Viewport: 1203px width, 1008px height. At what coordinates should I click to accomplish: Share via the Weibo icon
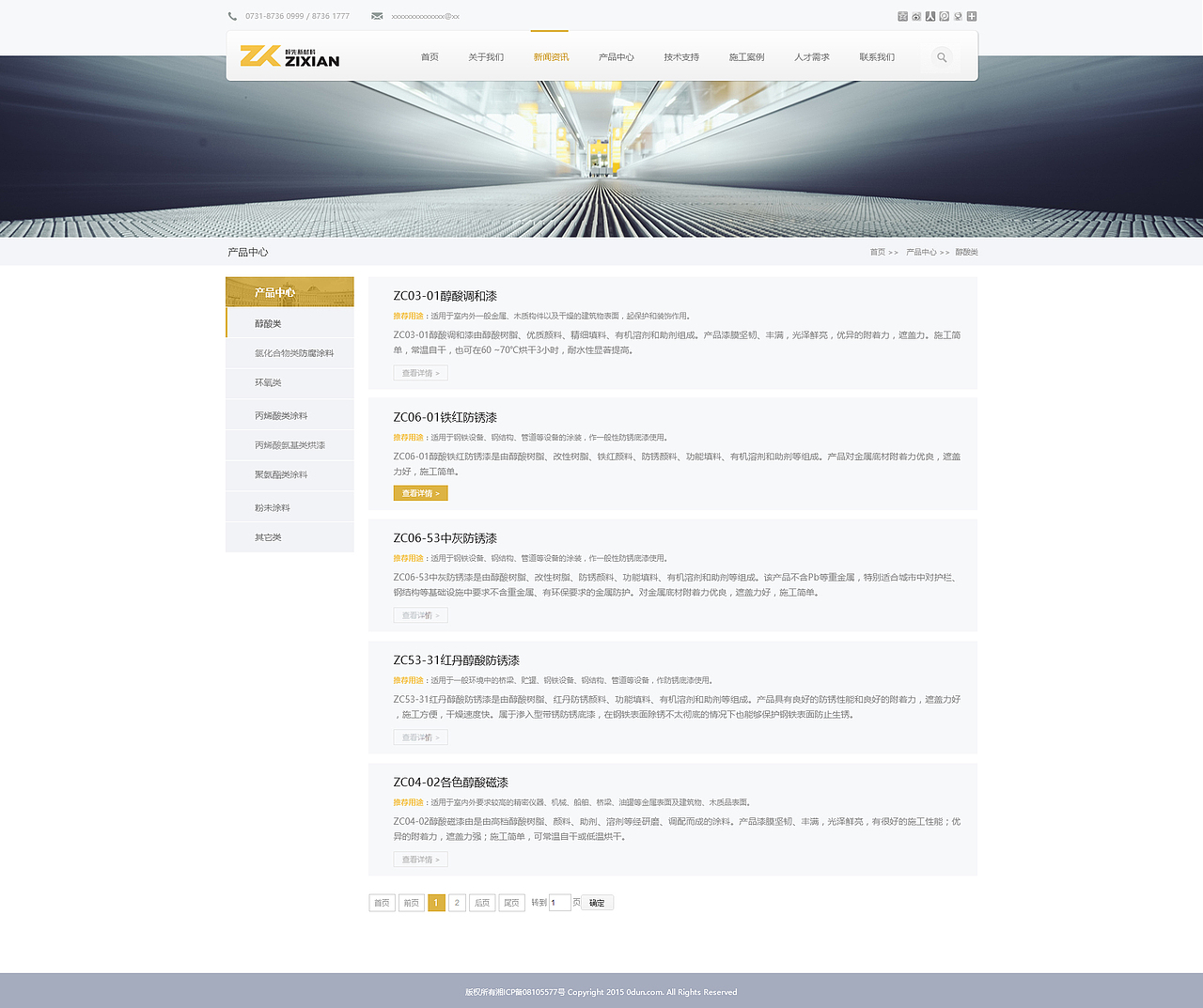916,16
